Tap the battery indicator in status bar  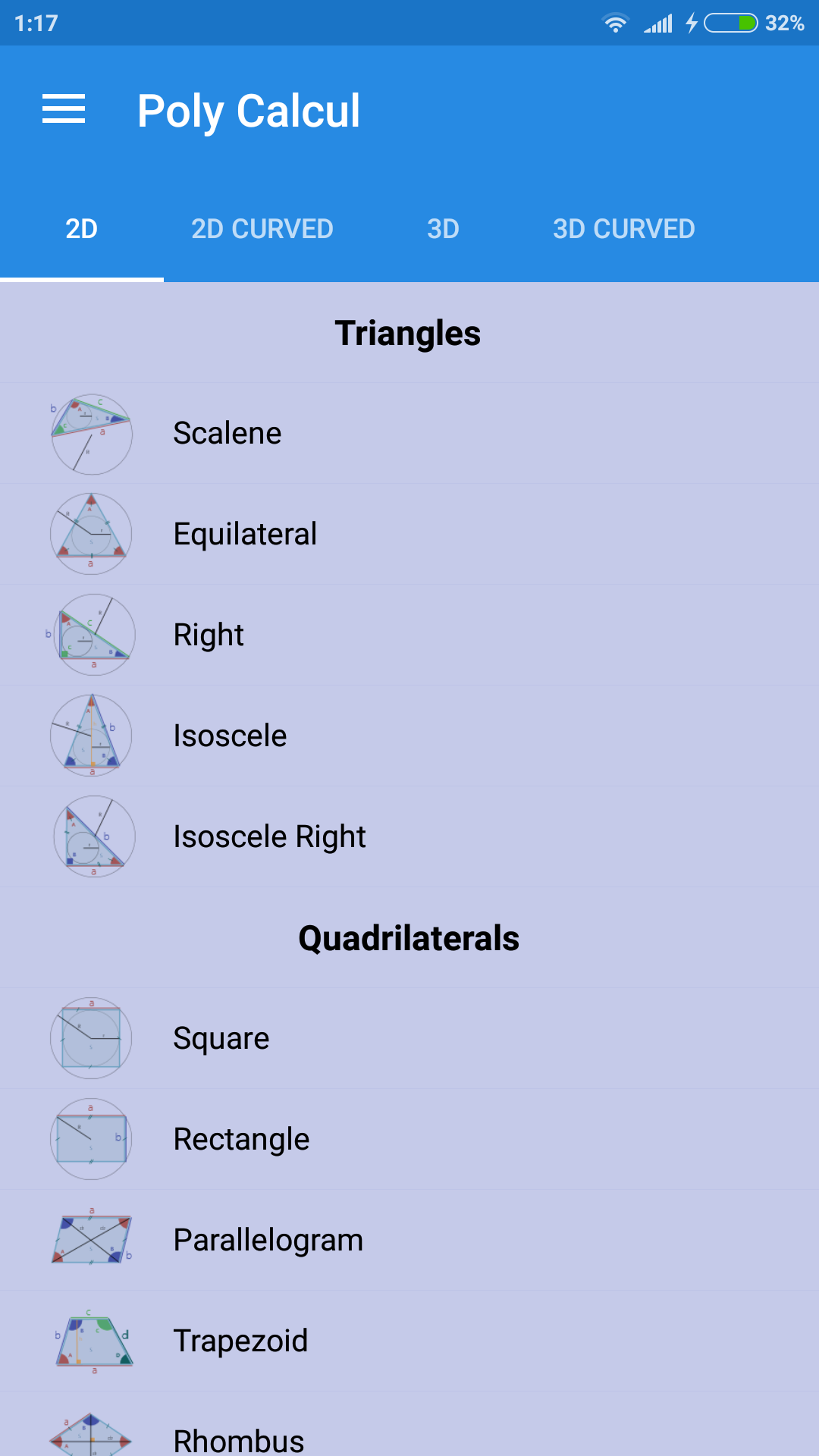click(730, 24)
